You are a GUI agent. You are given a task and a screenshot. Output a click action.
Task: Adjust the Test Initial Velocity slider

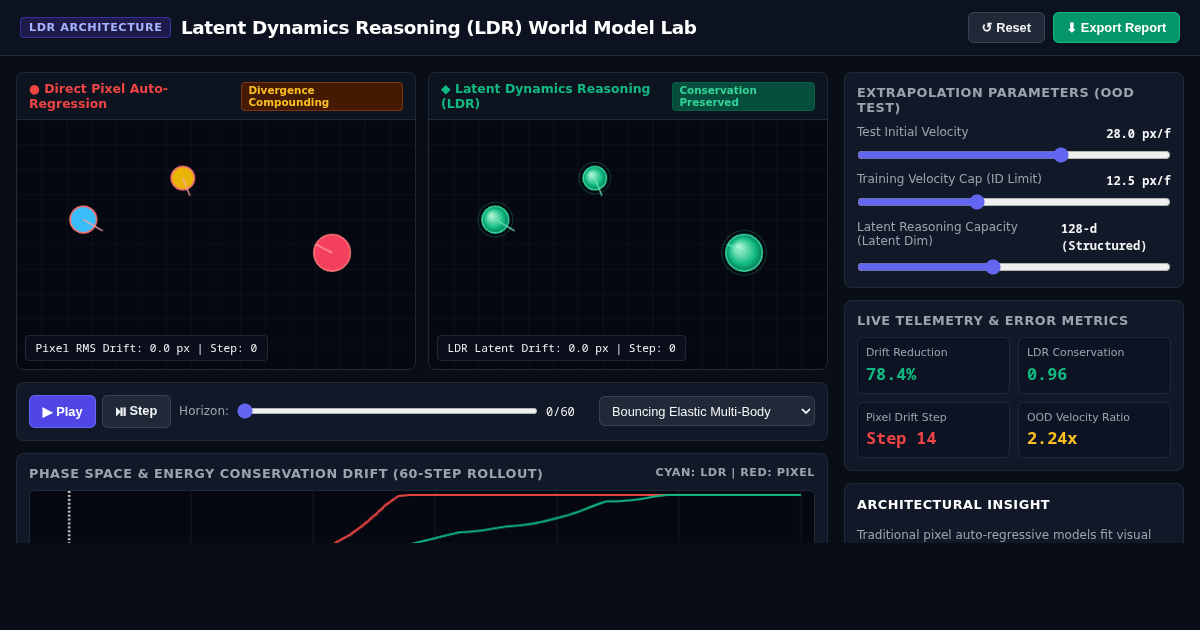click(1014, 155)
